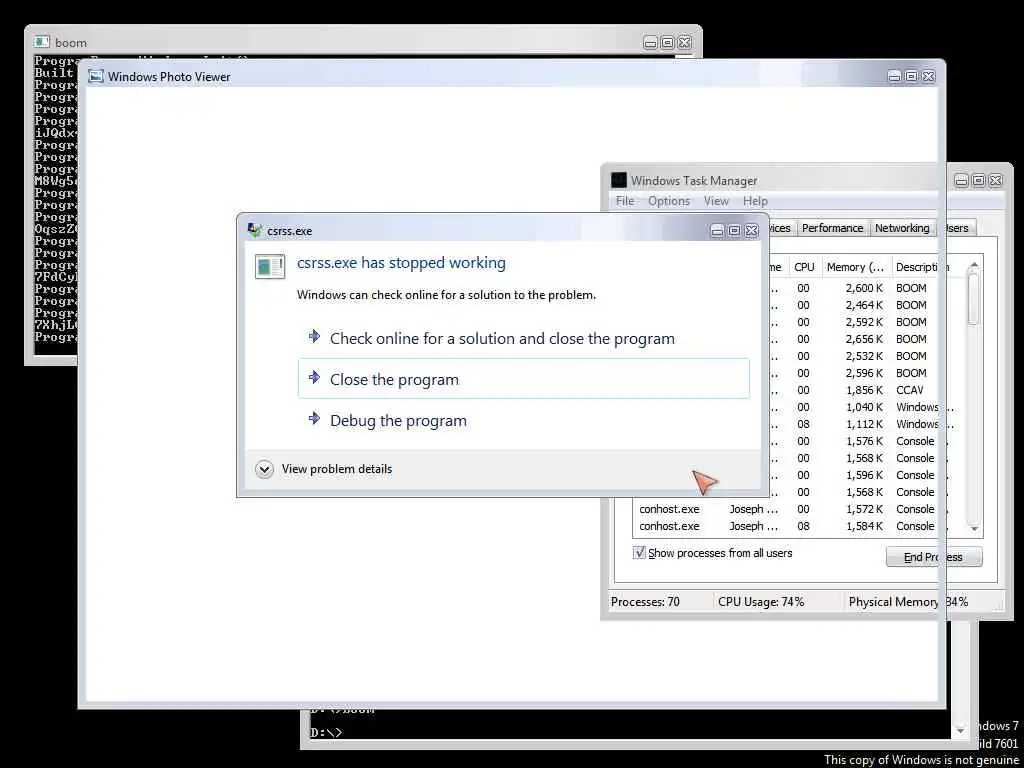The height and width of the screenshot is (768, 1024).
Task: Close the Windows Photo Viewer window
Action: click(x=928, y=76)
